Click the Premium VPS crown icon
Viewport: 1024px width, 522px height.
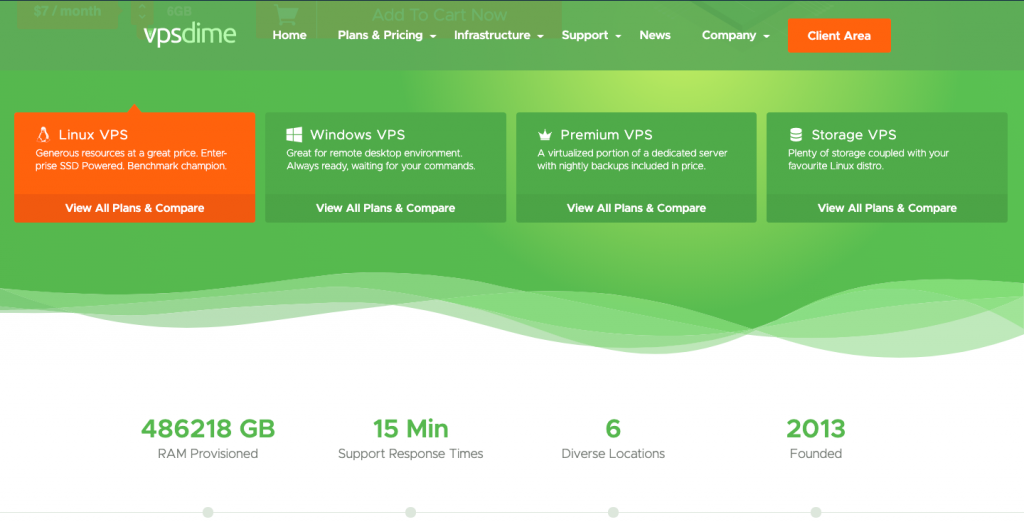pyautogui.click(x=545, y=135)
